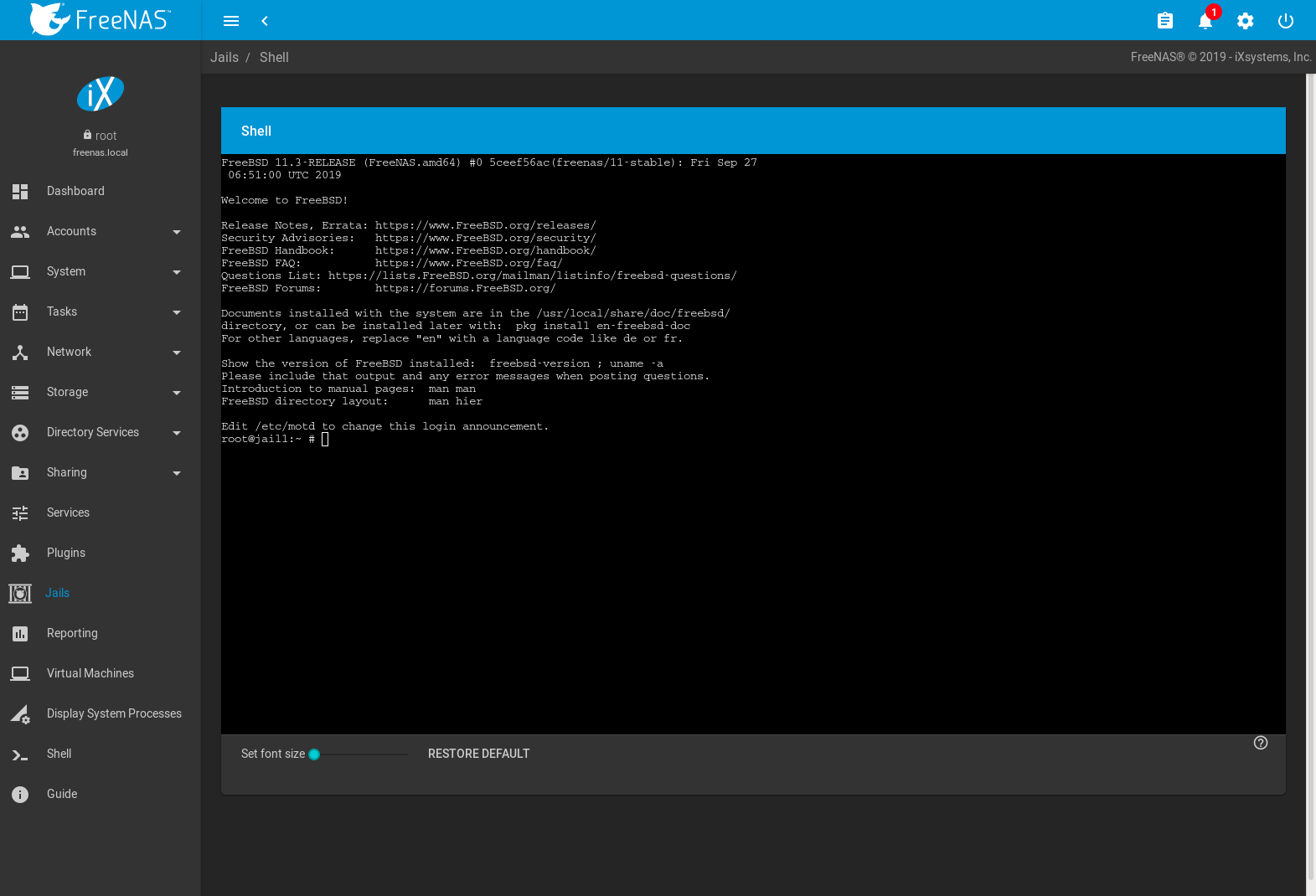The height and width of the screenshot is (896, 1316).
Task: Collapse the sidebar with the back chevron
Action: (265, 21)
